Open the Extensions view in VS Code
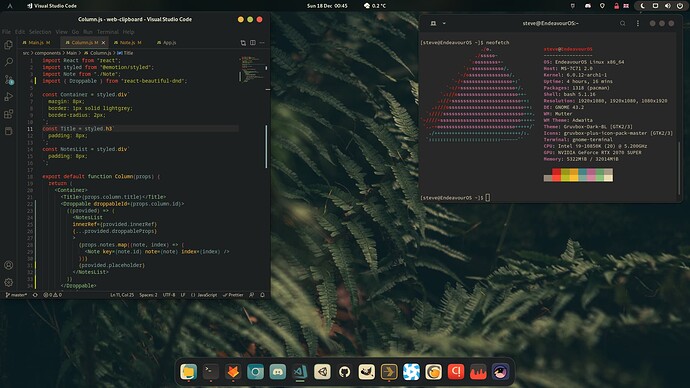Screen dimensions: 690x388 8,114
